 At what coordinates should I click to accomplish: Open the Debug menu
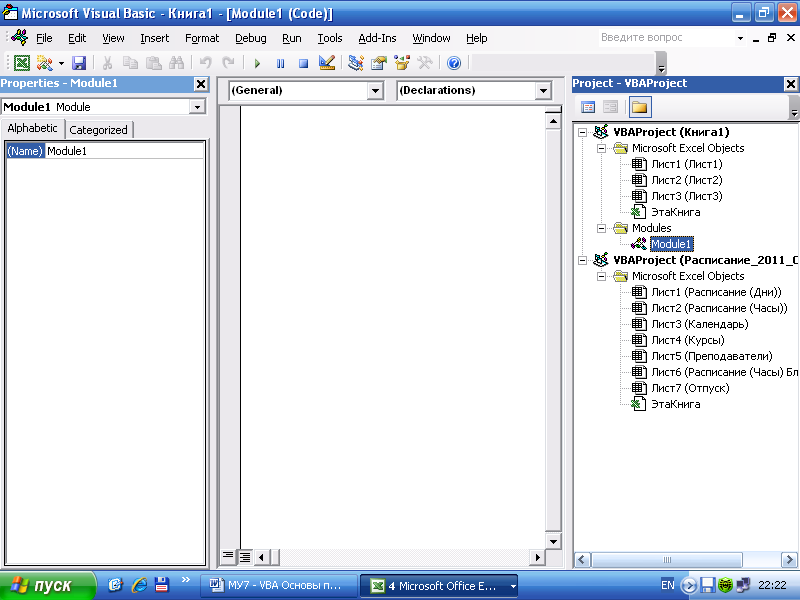click(251, 38)
